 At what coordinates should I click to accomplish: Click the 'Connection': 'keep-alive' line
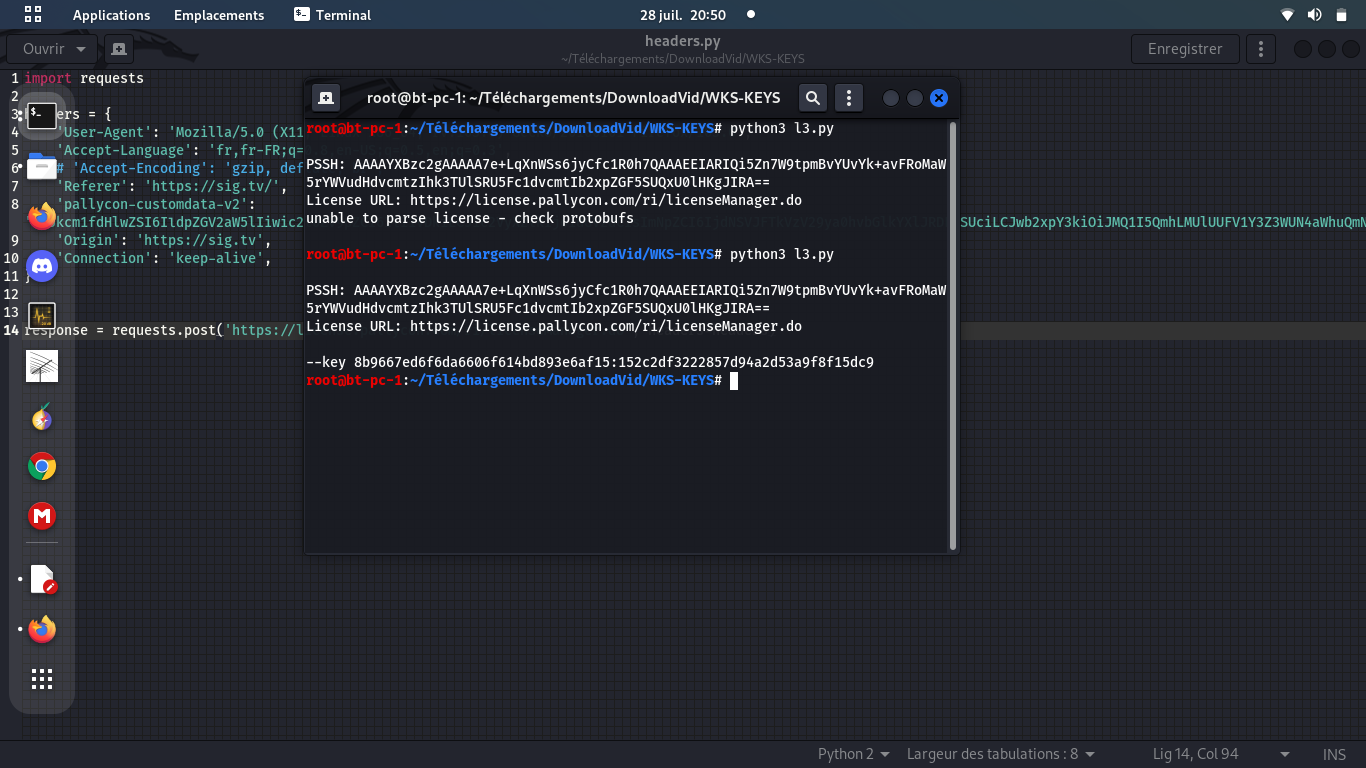point(164,258)
